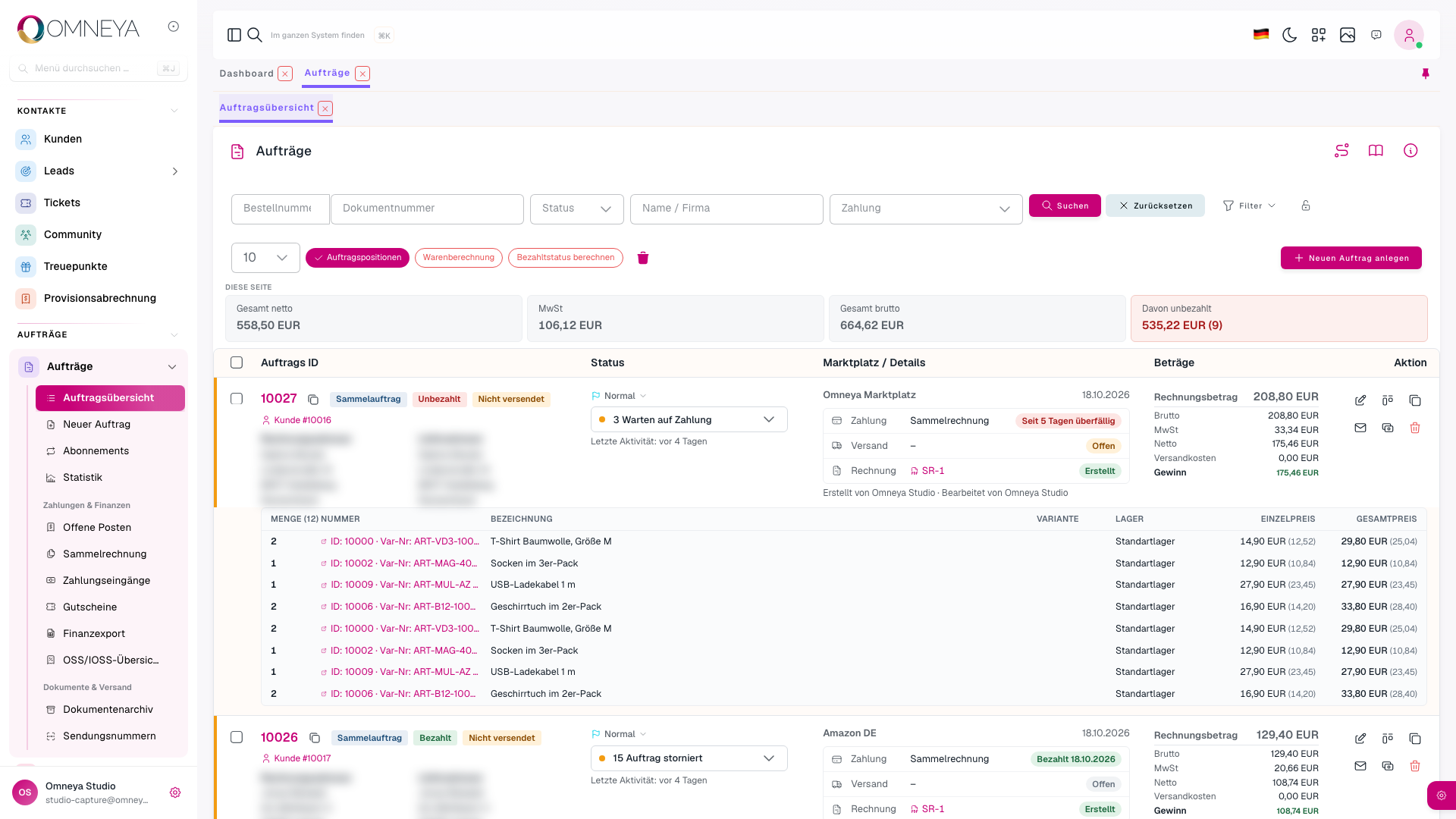Screen dimensions: 1456x819
Task: Check the order 10027 checkbox
Action: point(237,399)
